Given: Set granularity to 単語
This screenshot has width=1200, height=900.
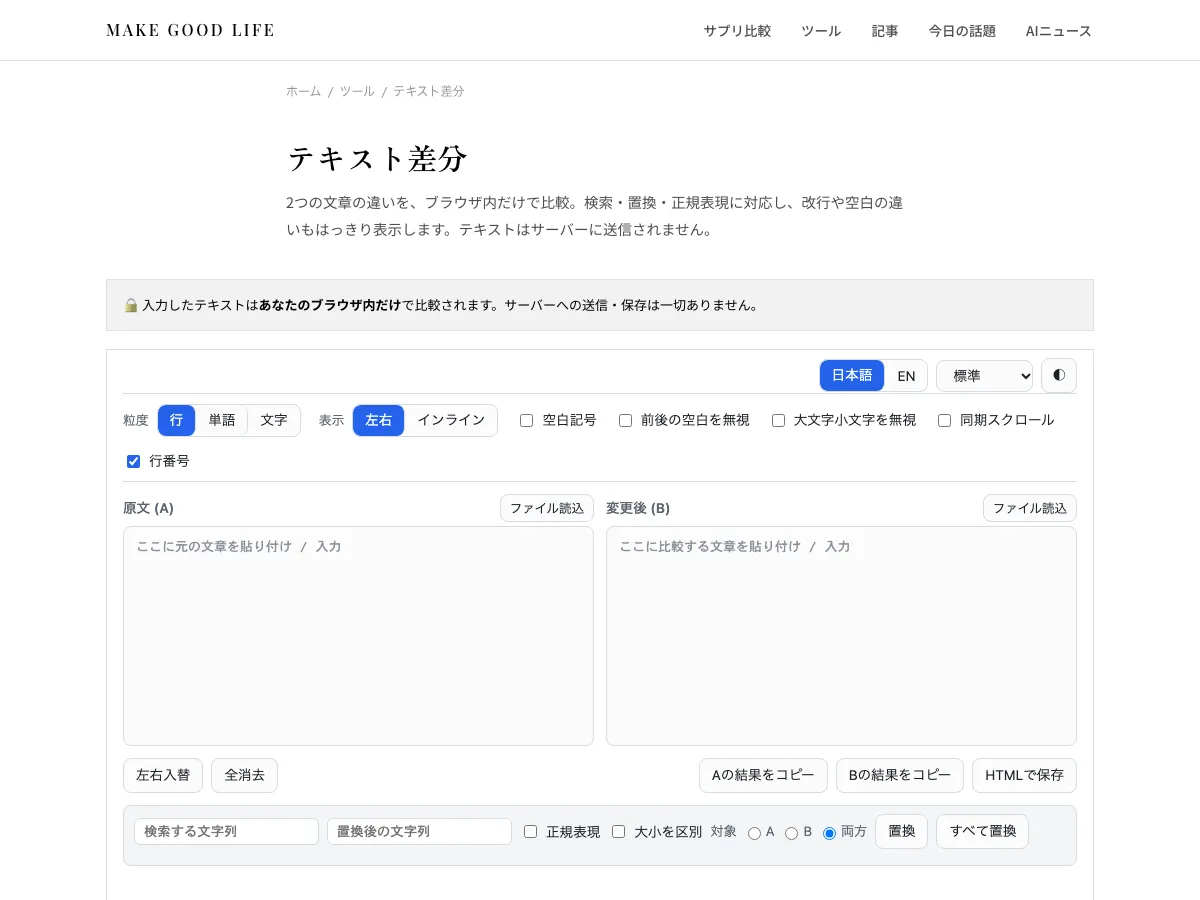Looking at the screenshot, I should coord(222,420).
